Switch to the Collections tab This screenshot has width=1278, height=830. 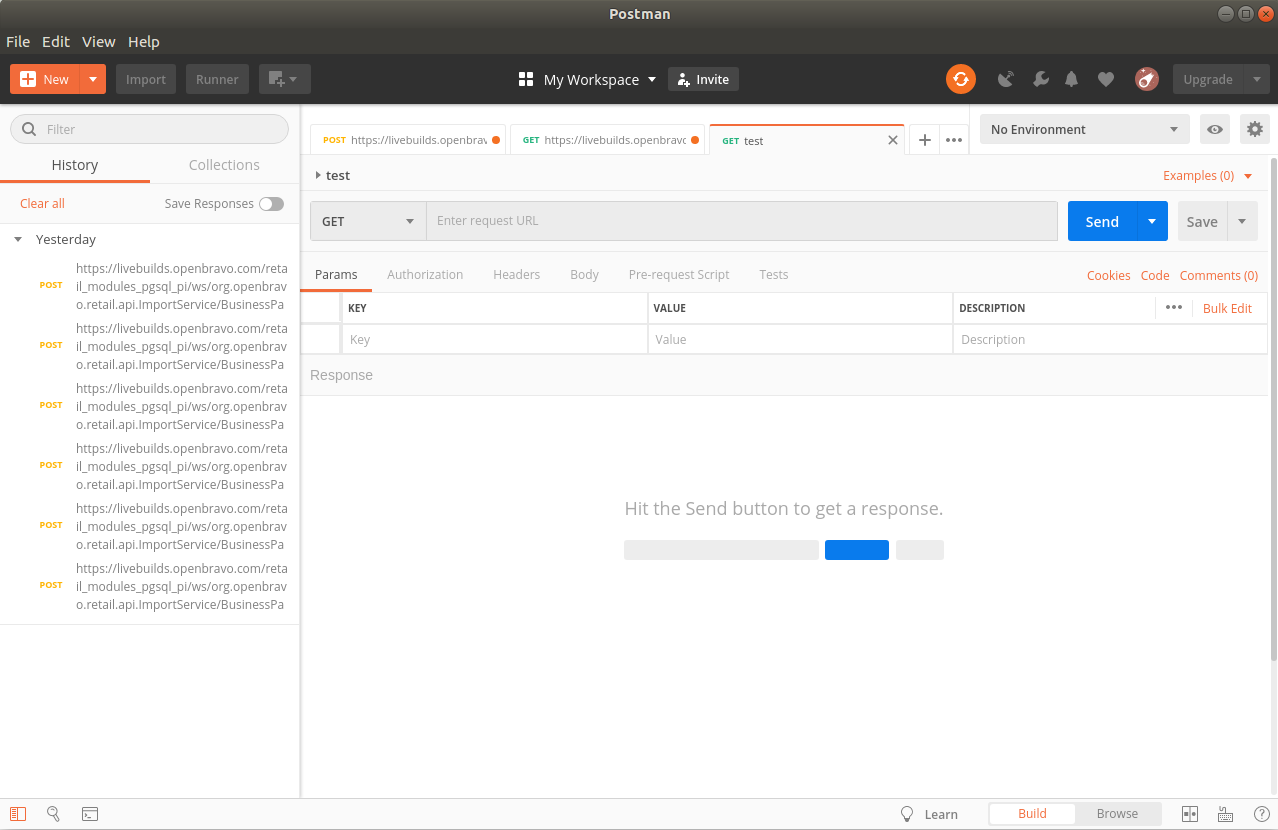(x=224, y=165)
